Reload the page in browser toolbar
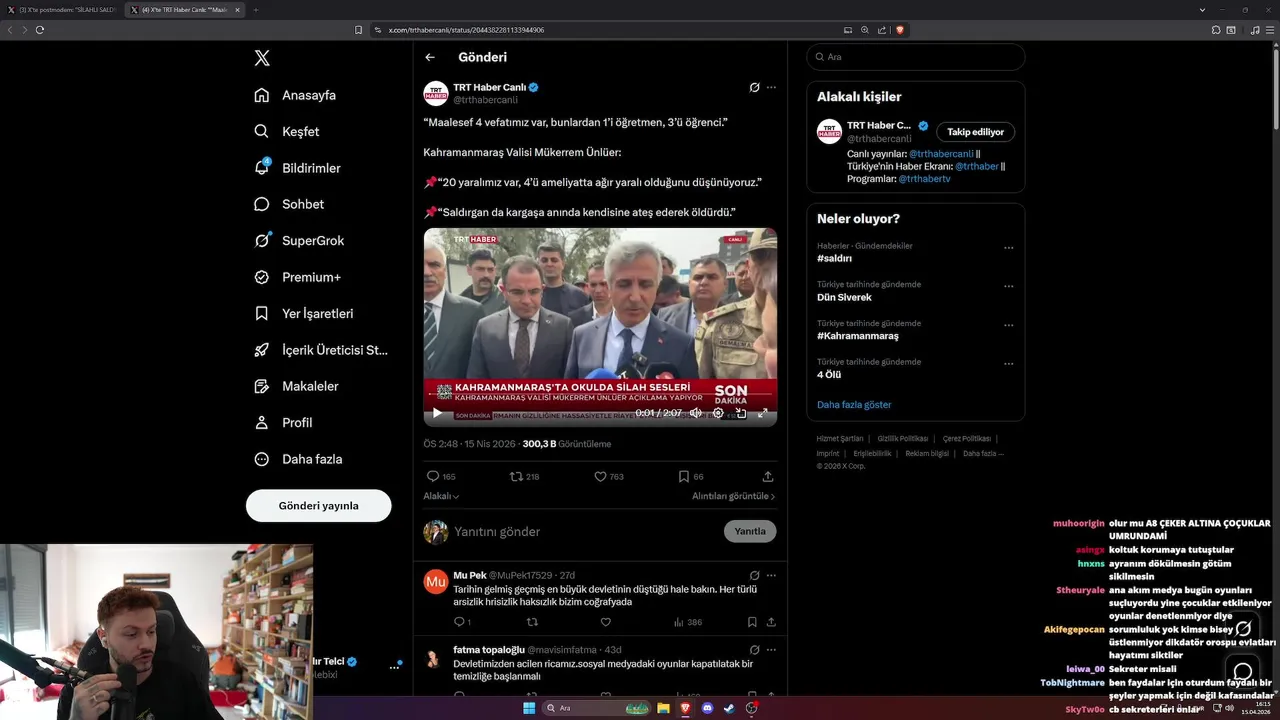This screenshot has width=1280, height=720. (x=40, y=30)
